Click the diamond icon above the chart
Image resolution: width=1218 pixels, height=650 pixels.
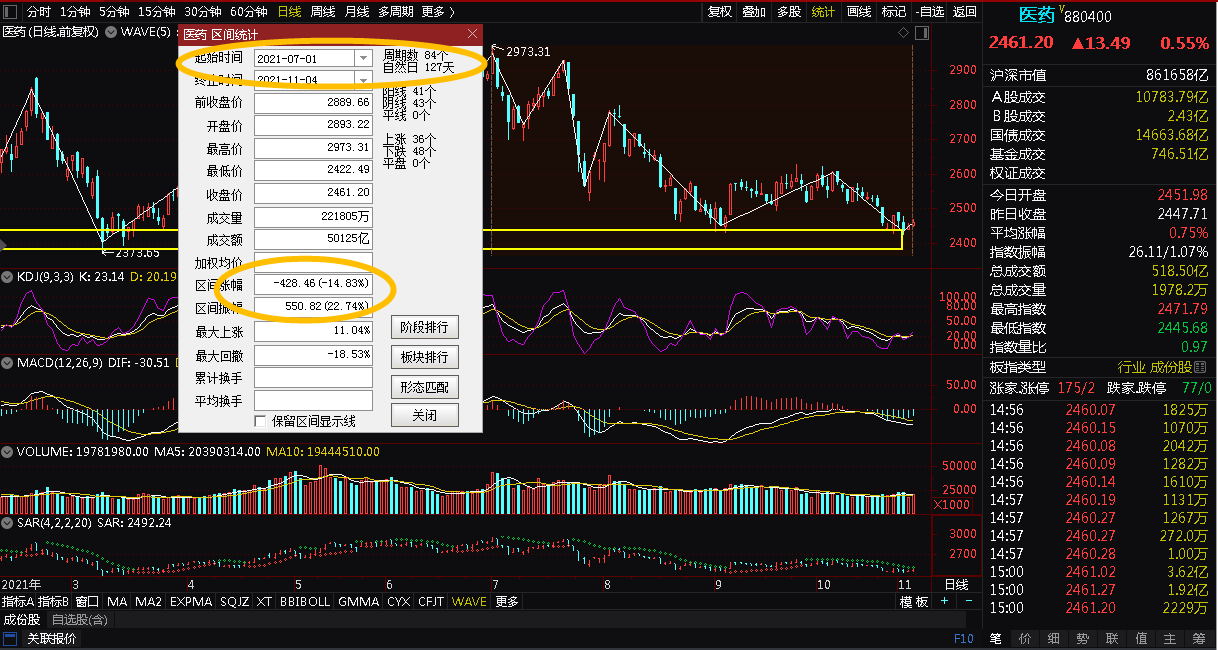click(x=905, y=32)
